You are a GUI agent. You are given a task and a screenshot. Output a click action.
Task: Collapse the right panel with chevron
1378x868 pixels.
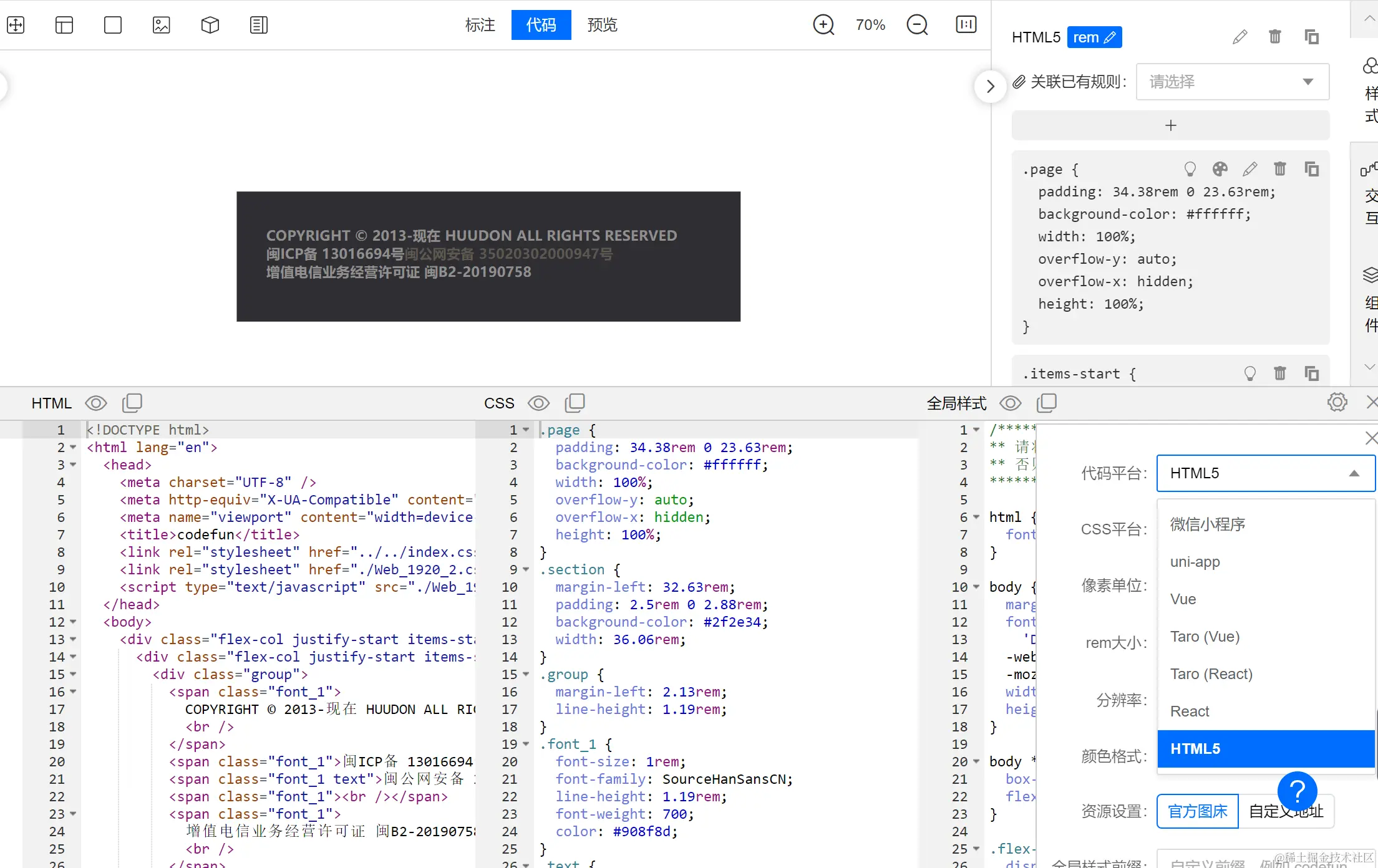(x=990, y=86)
